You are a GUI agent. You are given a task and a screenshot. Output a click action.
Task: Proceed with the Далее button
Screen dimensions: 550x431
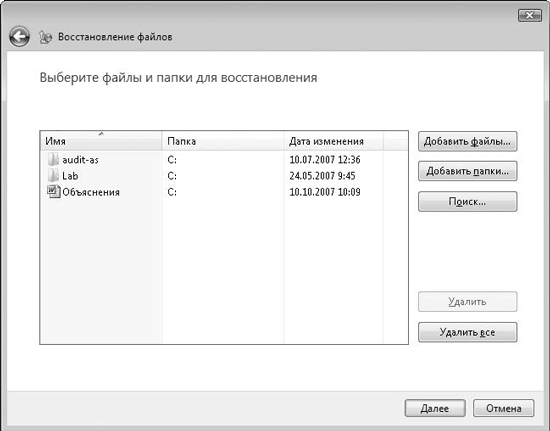coord(435,408)
